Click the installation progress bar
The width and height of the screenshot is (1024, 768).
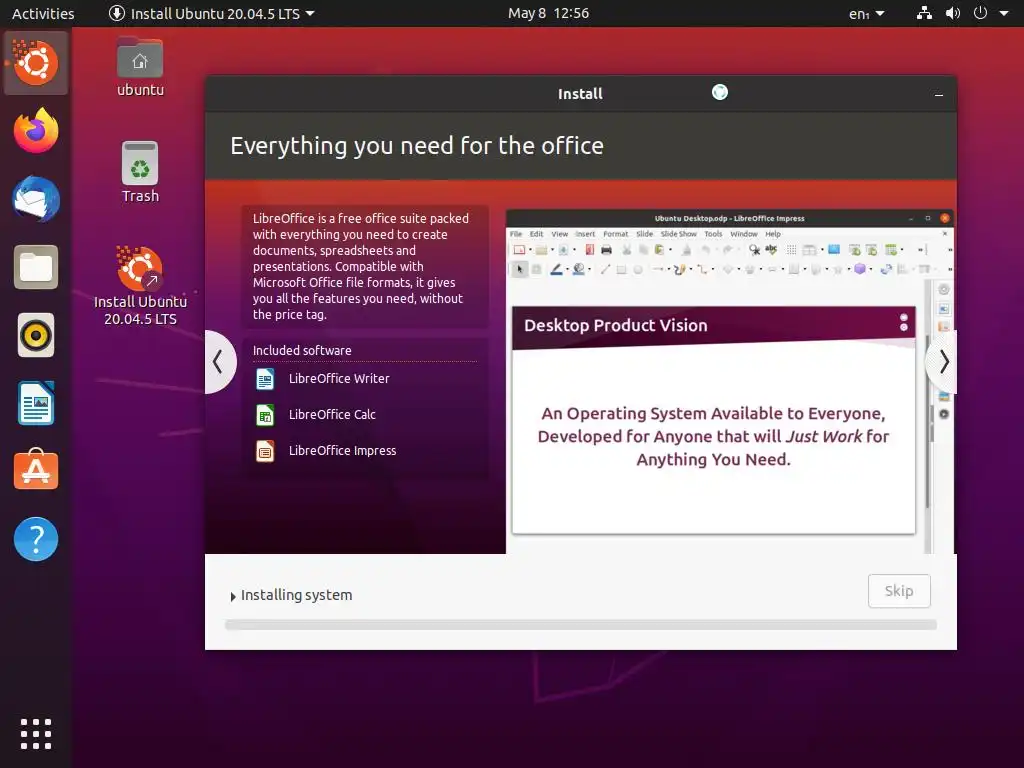click(581, 625)
